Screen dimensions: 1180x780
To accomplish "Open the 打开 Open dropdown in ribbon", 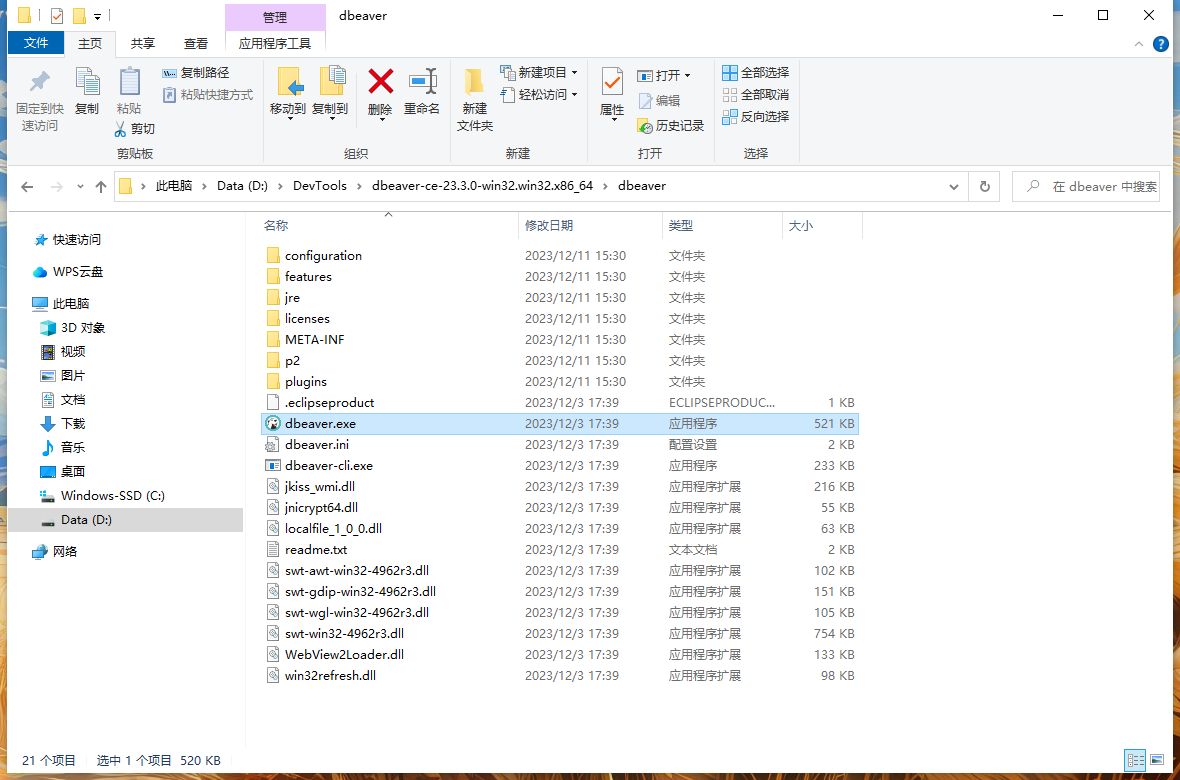I will [664, 75].
